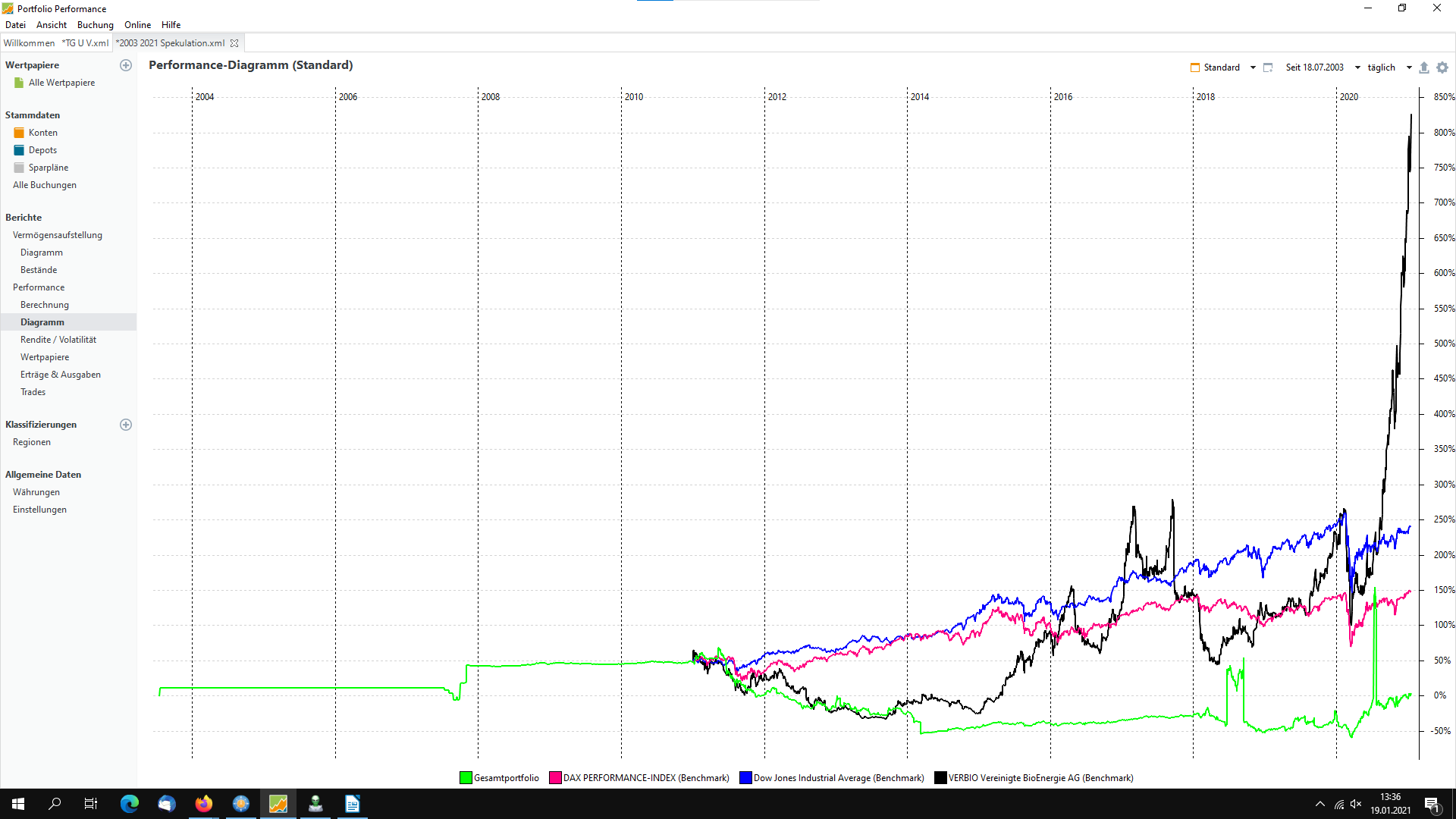This screenshot has height=819, width=1456.
Task: Open the Seit 18.07.2003 period dropdown
Action: coord(1357,67)
